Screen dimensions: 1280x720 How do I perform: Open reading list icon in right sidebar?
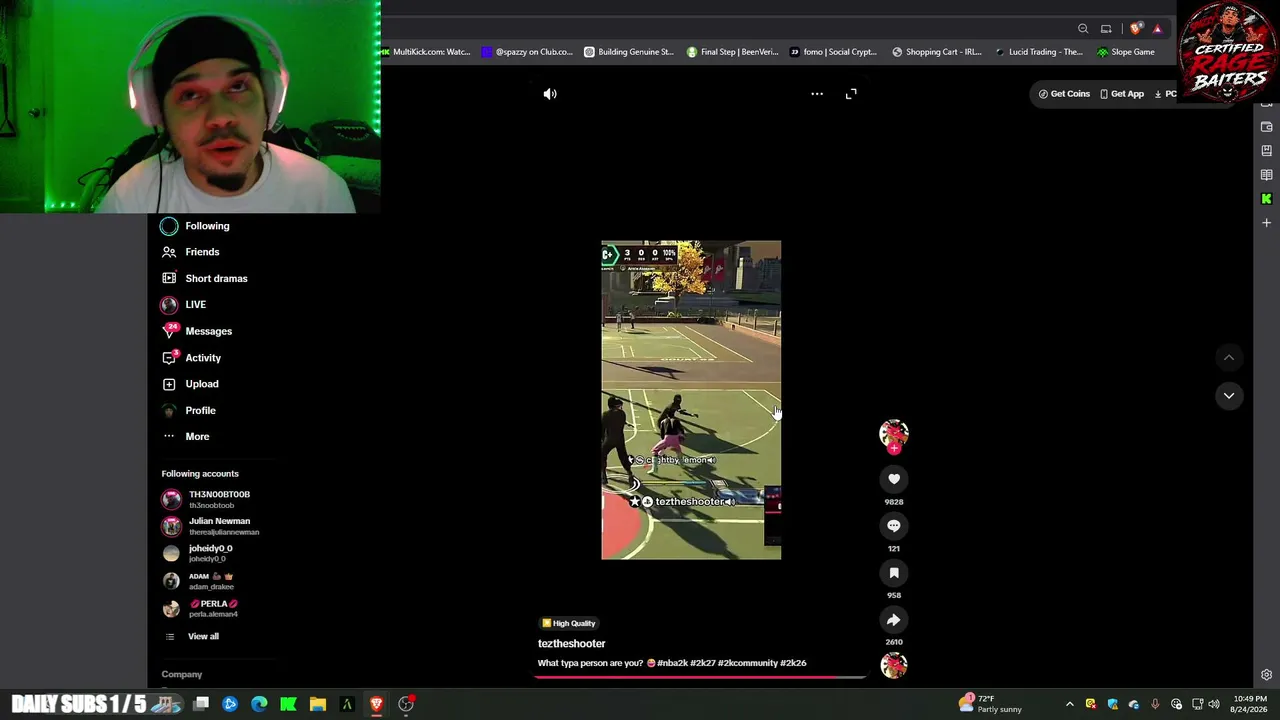click(x=1266, y=175)
